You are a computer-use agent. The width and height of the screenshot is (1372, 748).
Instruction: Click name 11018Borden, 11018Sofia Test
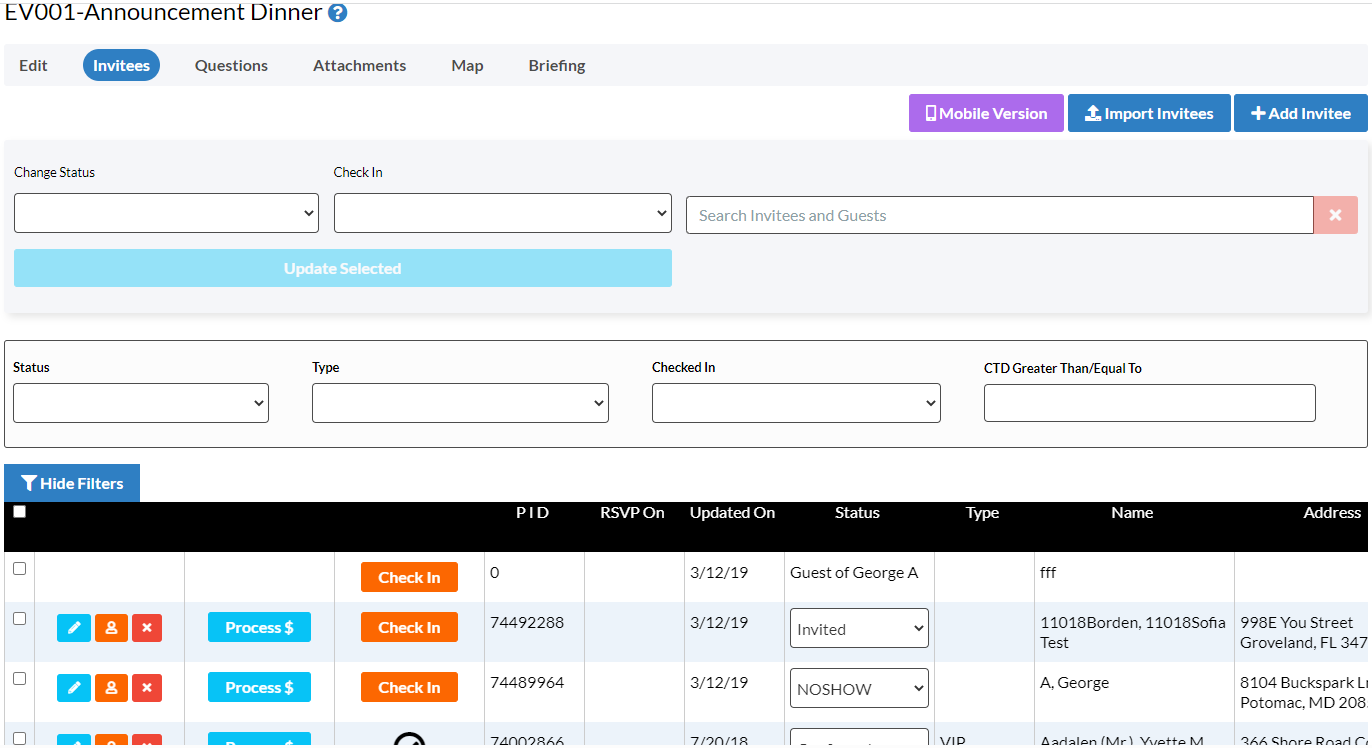coord(1132,632)
